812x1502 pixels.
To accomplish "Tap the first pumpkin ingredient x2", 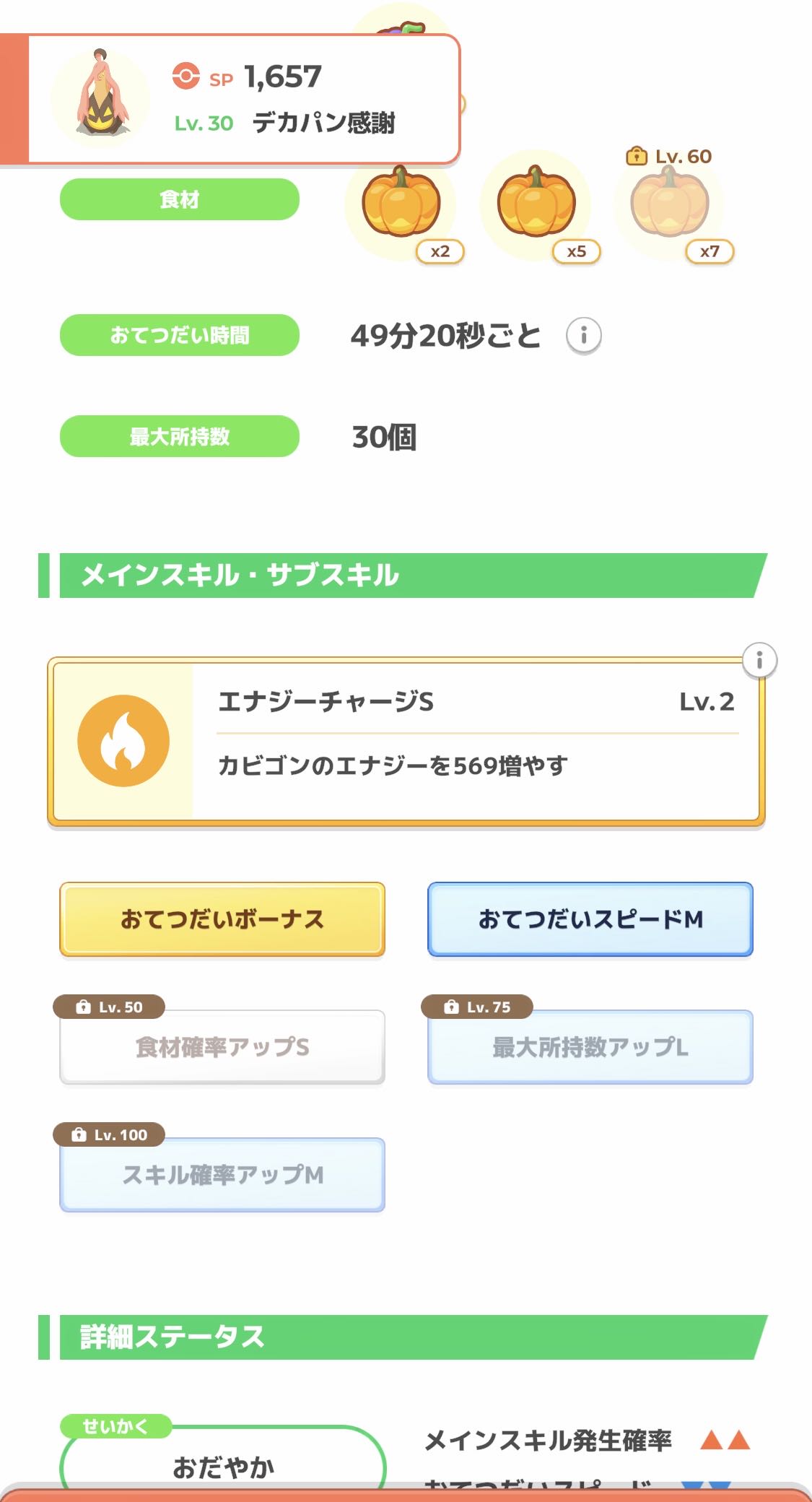I will pos(401,204).
